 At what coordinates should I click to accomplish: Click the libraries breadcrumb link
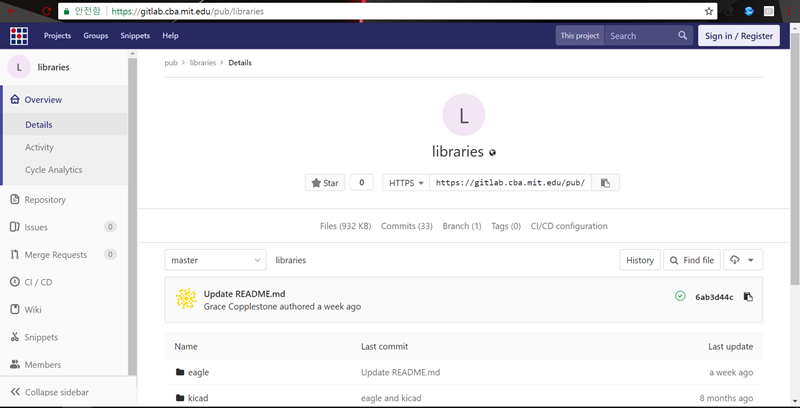[203, 63]
